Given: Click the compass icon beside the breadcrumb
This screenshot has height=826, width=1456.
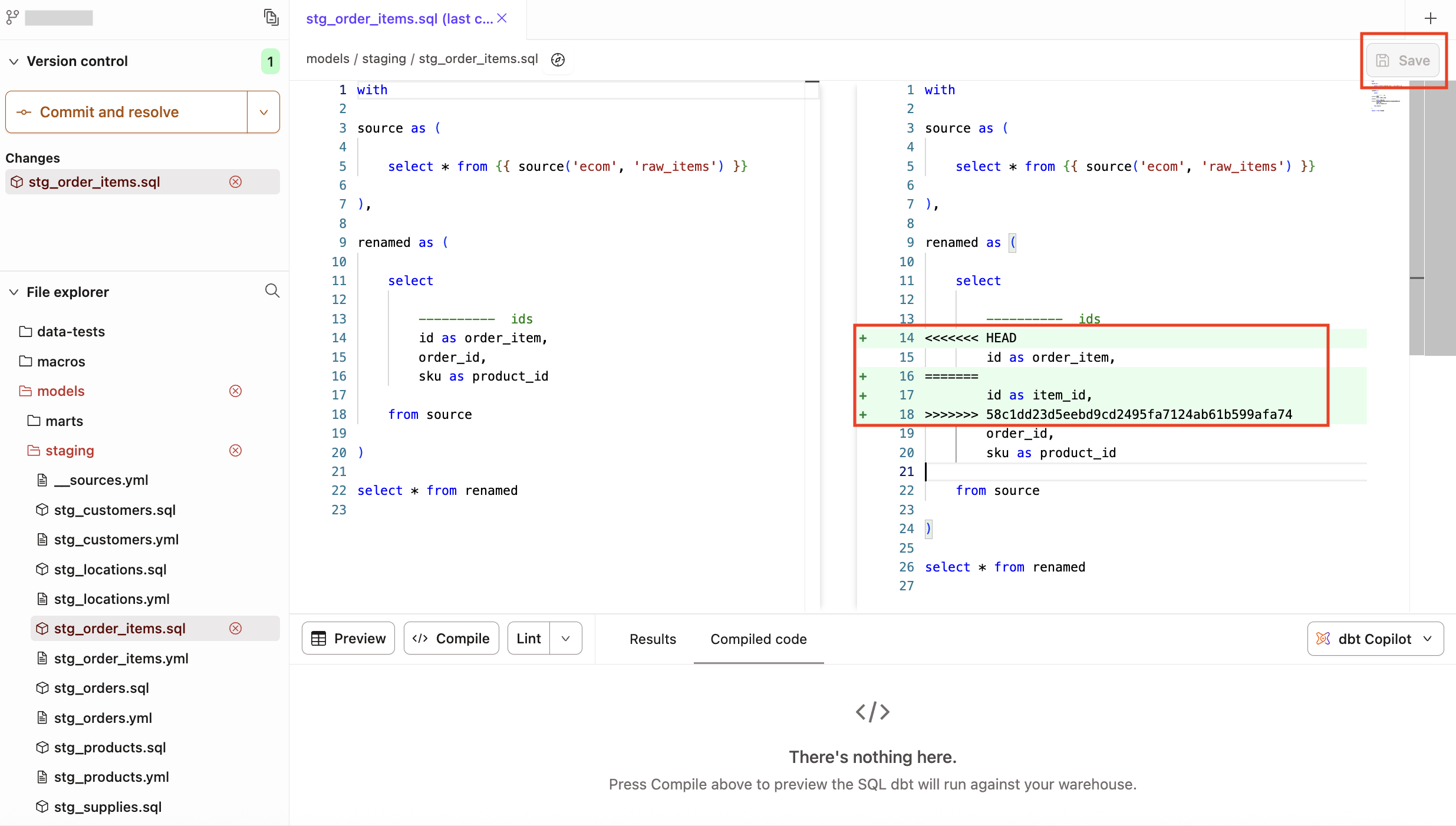Looking at the screenshot, I should (556, 59).
